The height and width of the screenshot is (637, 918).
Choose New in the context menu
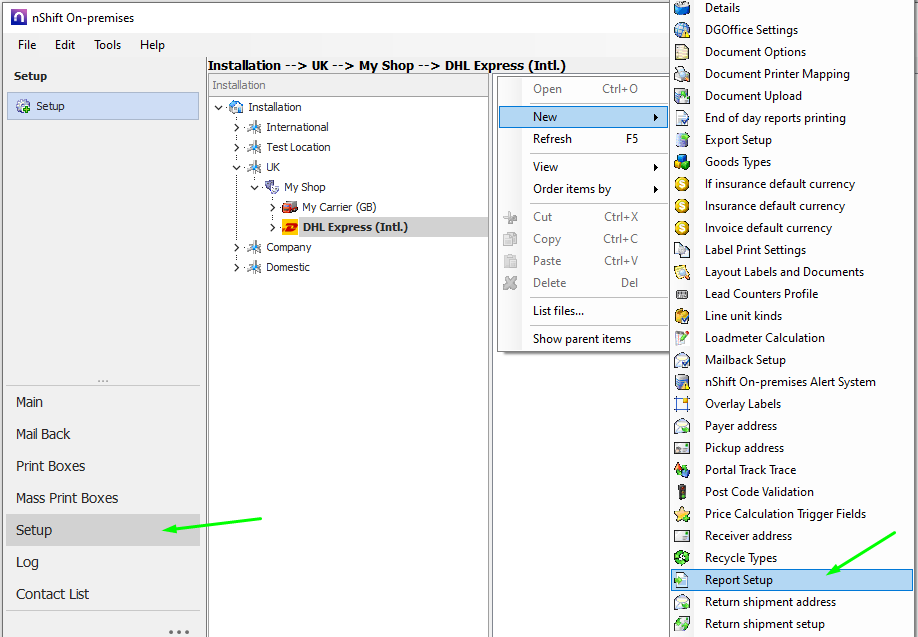click(x=583, y=117)
